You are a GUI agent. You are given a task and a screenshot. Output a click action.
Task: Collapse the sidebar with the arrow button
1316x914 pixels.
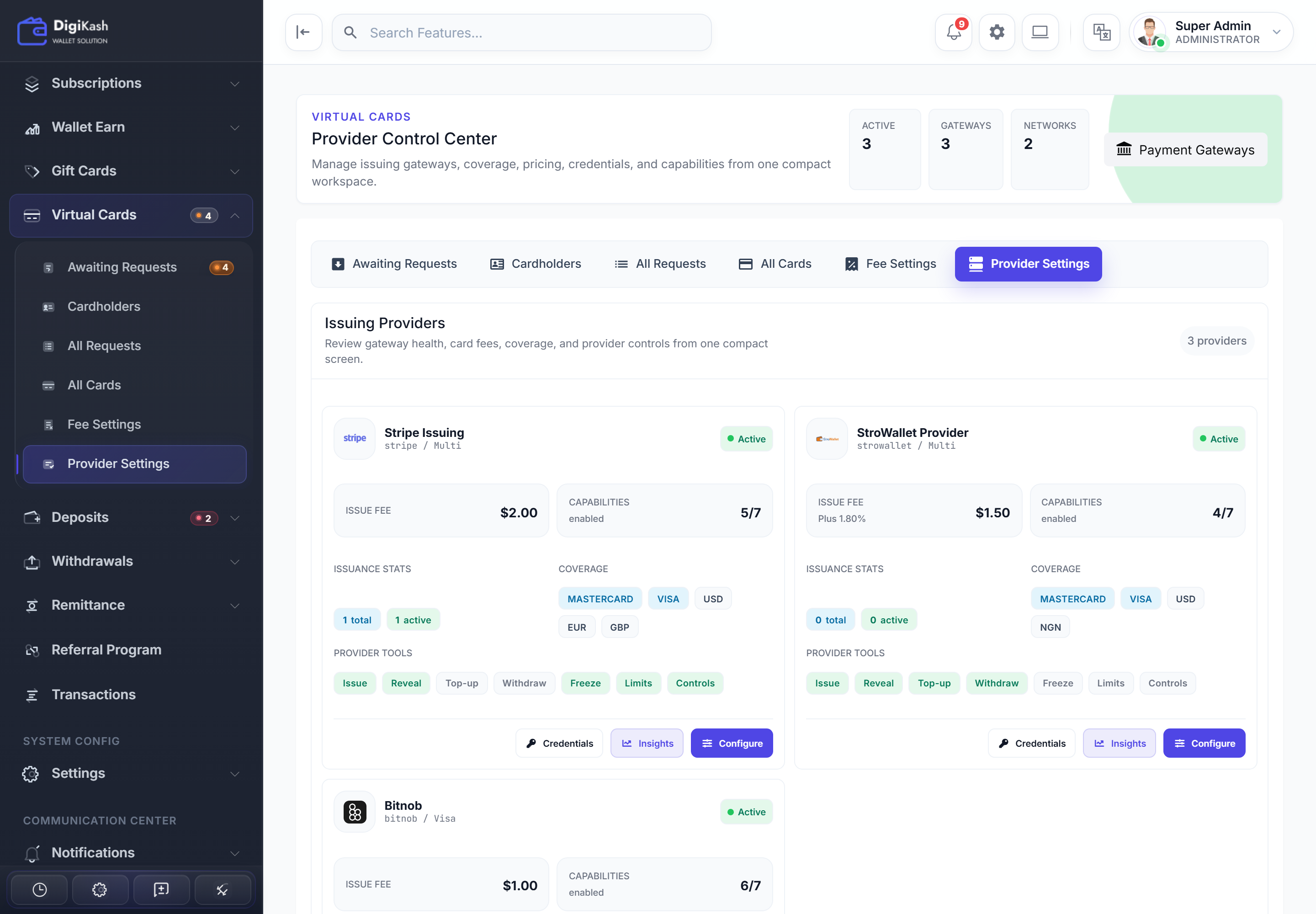tap(303, 32)
